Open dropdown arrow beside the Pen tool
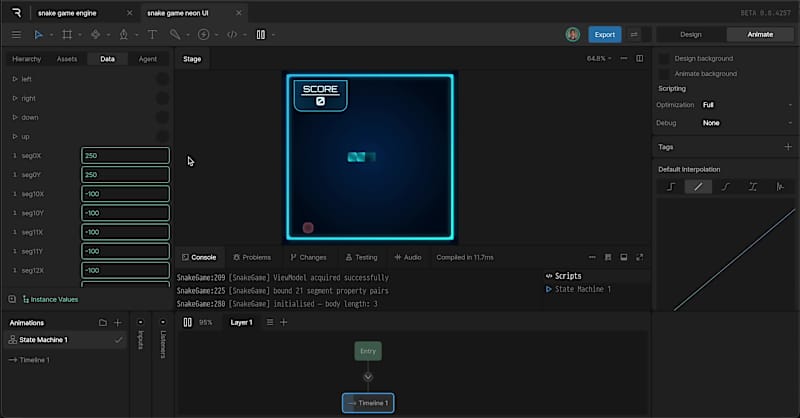Screen dimensions: 800x418 (x=137, y=35)
